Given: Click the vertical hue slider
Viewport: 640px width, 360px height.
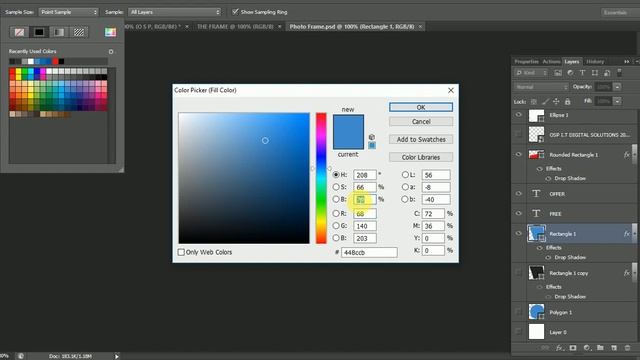Looking at the screenshot, I should pos(321,178).
